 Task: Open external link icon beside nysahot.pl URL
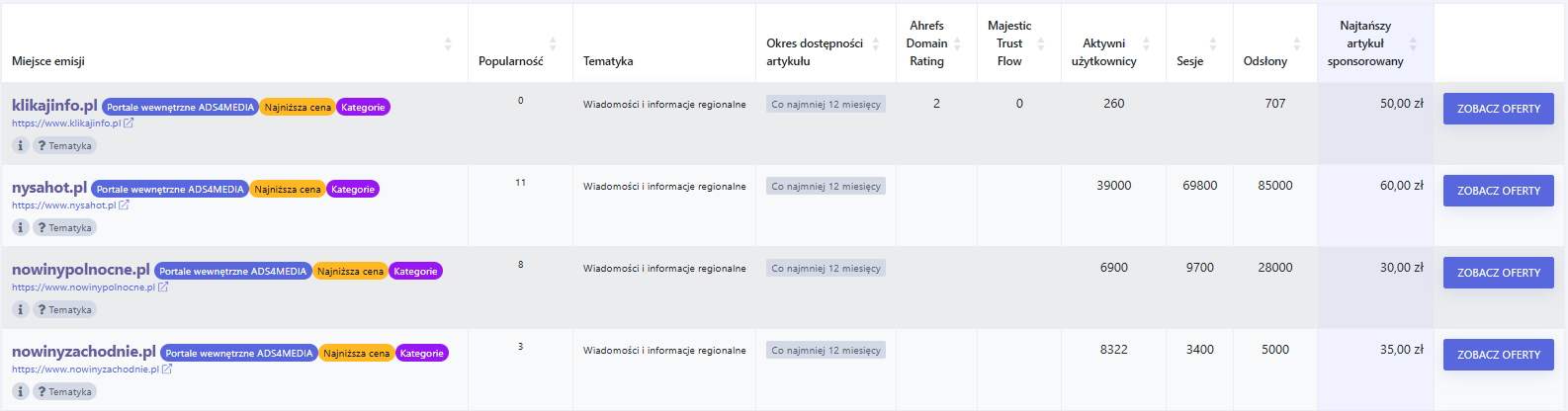124,205
